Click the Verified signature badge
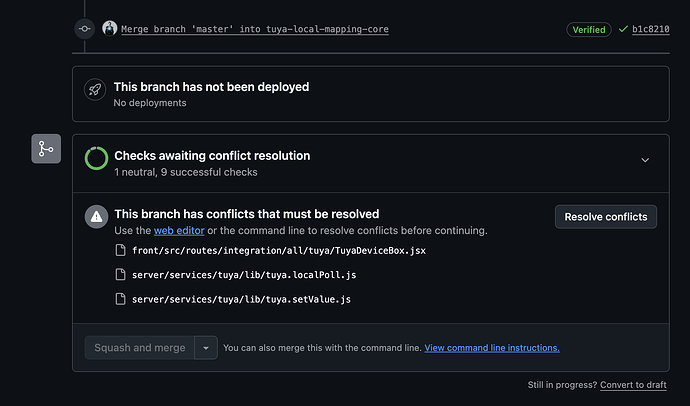Image resolution: width=690 pixels, height=406 pixels. [x=588, y=29]
